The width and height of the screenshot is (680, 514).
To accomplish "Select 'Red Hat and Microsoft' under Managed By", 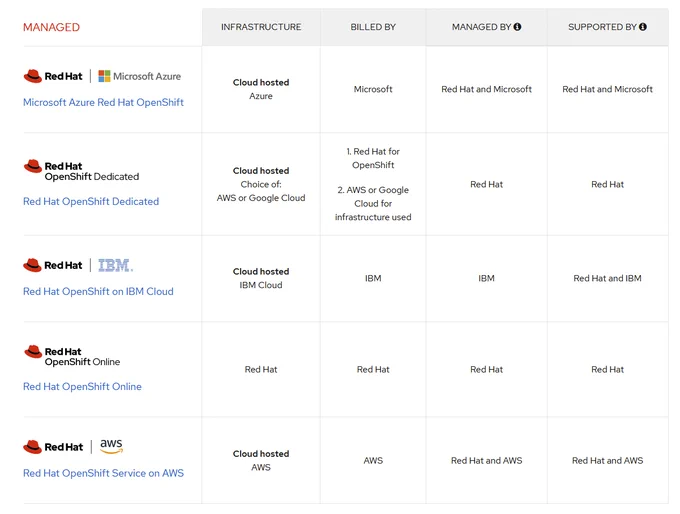I will point(487,89).
